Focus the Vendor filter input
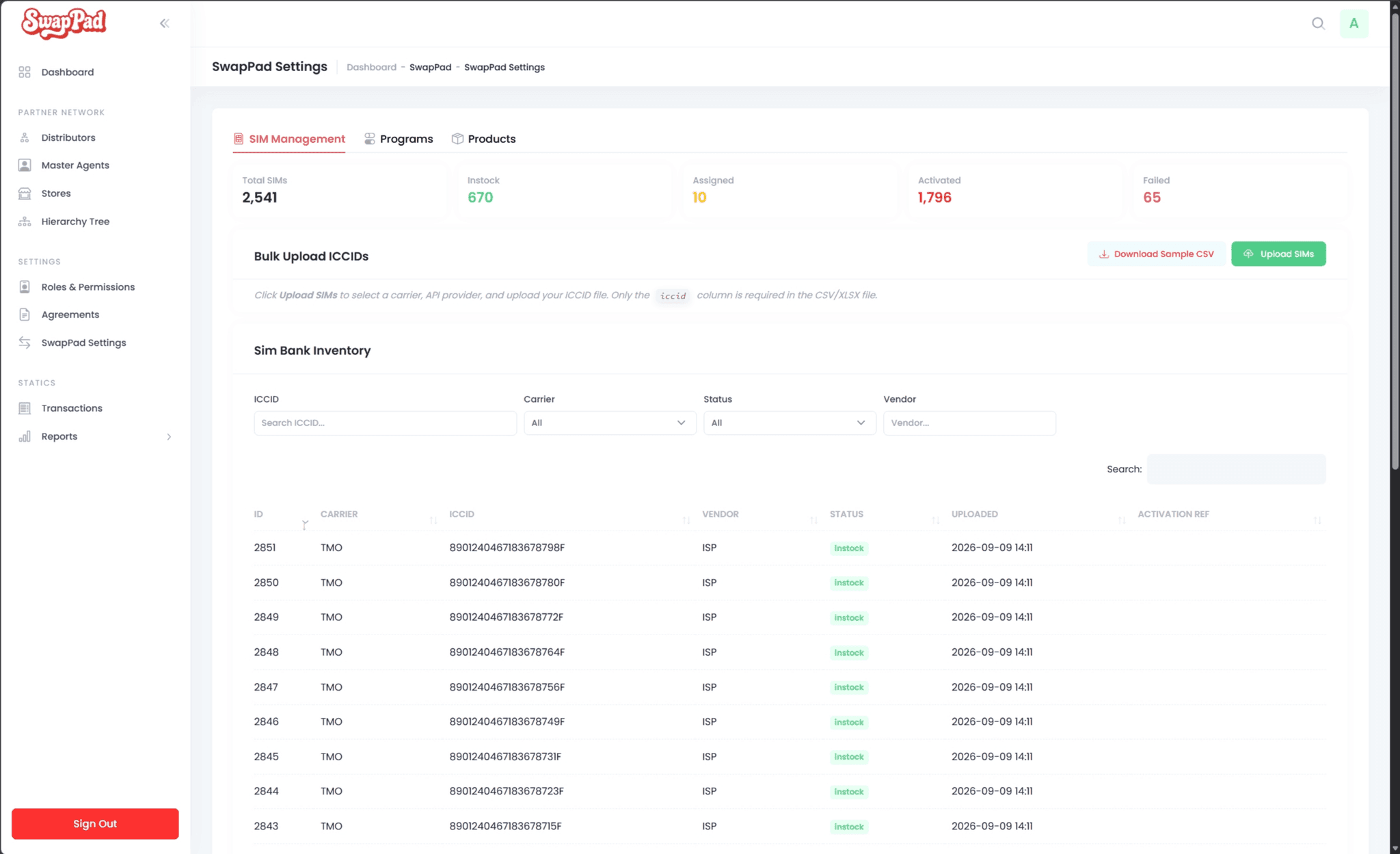The image size is (1400, 854). tap(969, 423)
